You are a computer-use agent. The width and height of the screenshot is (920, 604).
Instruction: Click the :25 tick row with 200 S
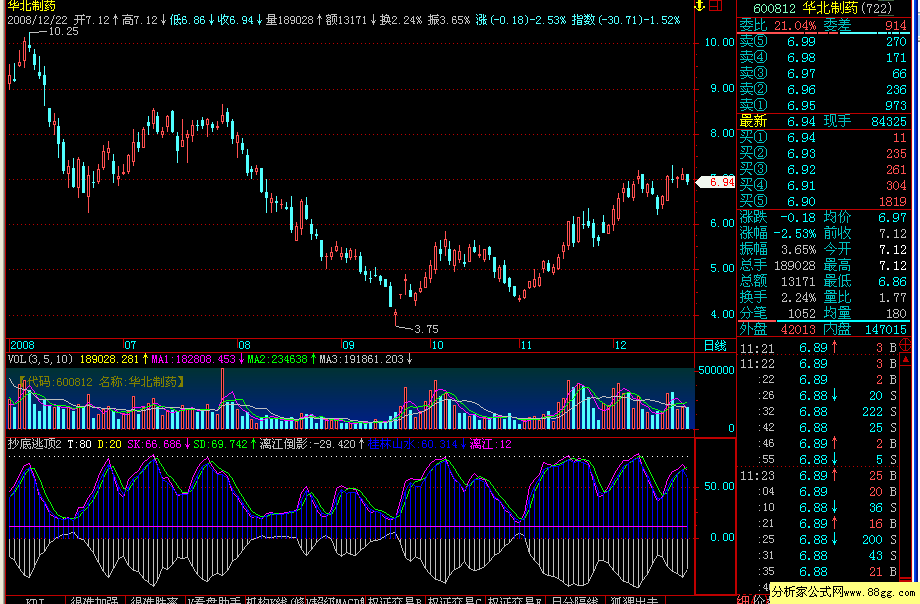click(x=818, y=539)
